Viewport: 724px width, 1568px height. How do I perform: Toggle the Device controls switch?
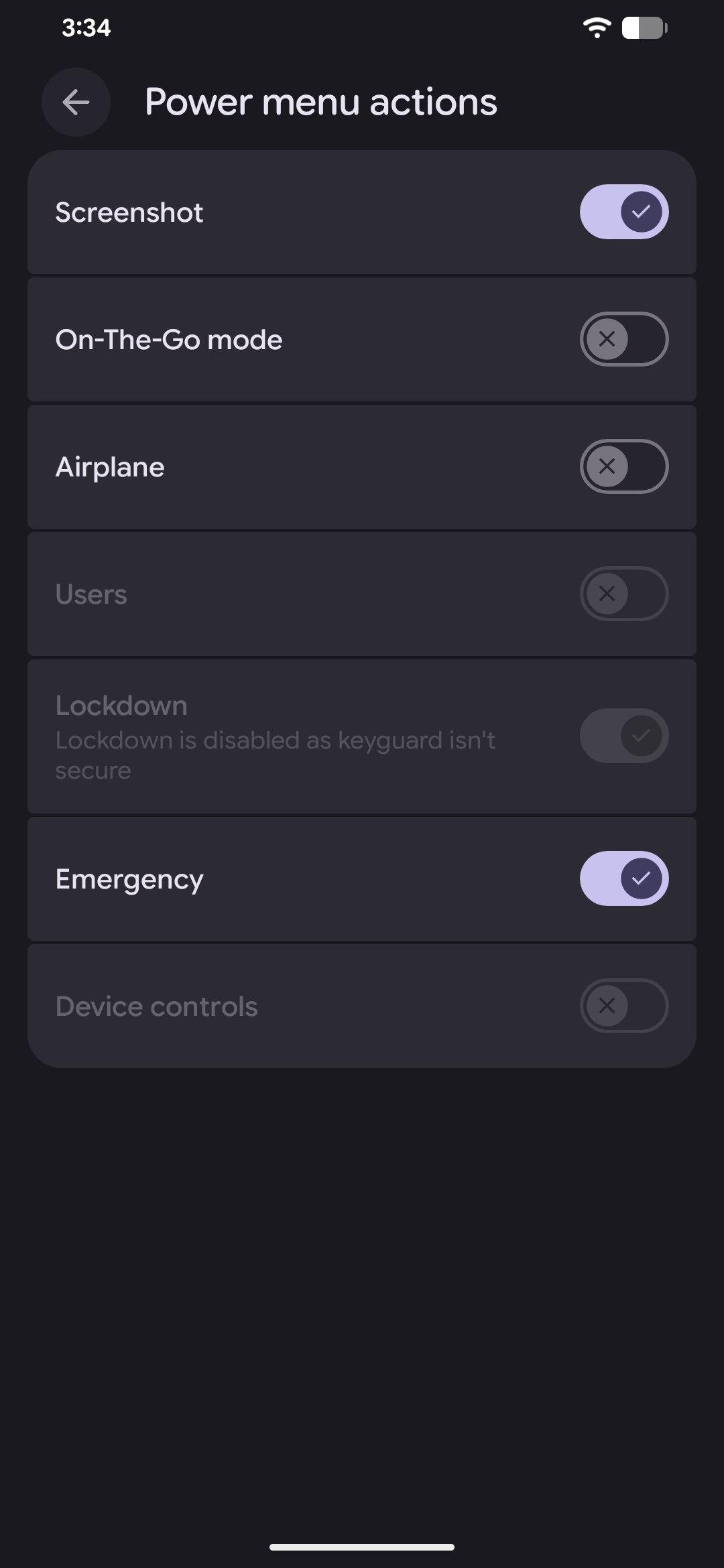point(623,1006)
